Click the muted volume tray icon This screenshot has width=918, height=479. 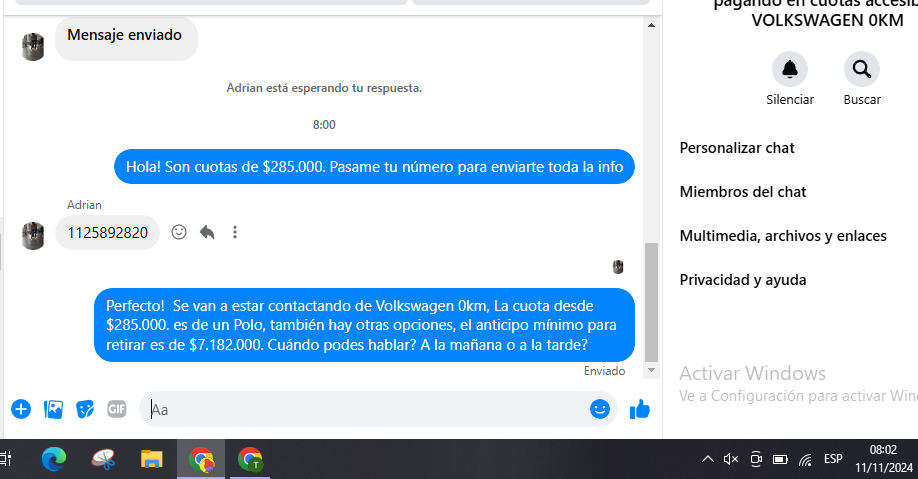tap(731, 459)
